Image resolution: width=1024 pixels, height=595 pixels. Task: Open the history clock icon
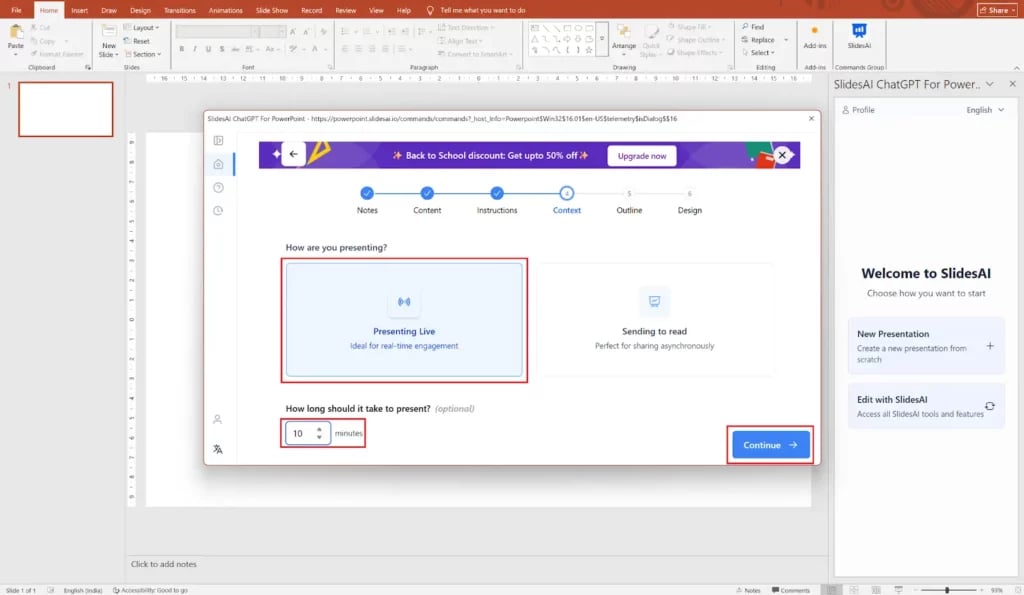pos(218,211)
